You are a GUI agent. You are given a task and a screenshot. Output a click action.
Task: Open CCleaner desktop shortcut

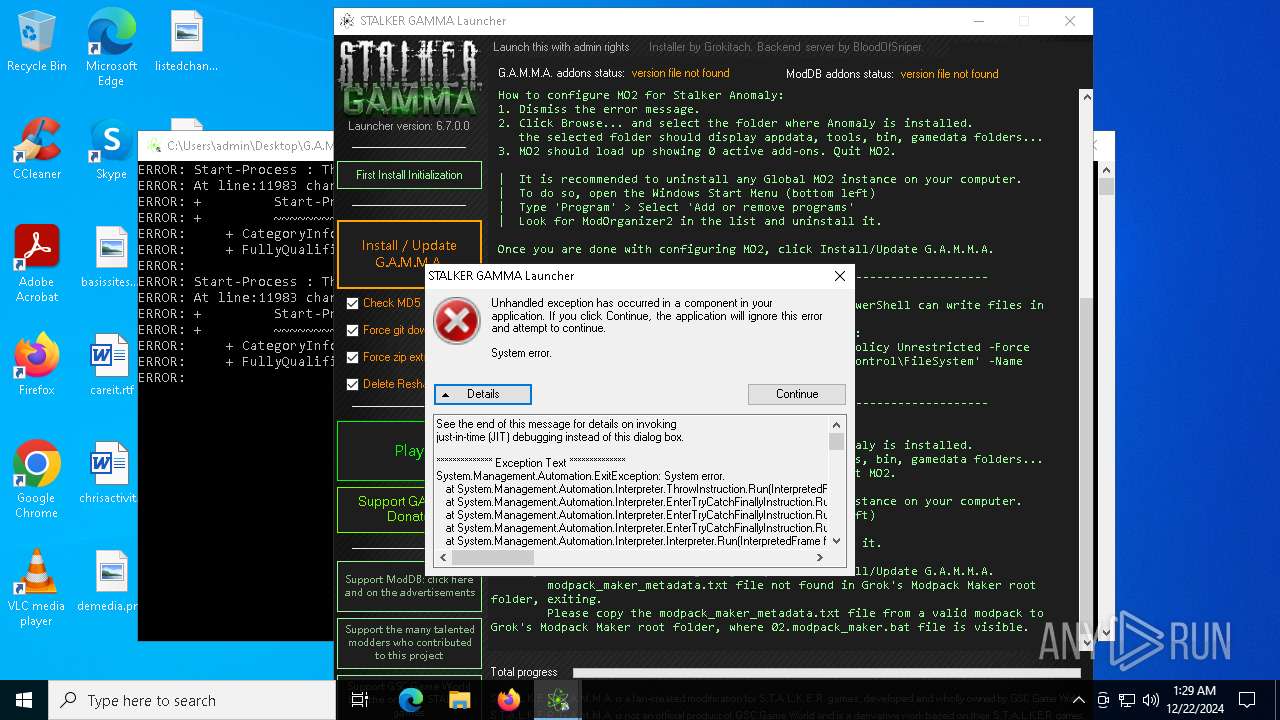(x=36, y=150)
